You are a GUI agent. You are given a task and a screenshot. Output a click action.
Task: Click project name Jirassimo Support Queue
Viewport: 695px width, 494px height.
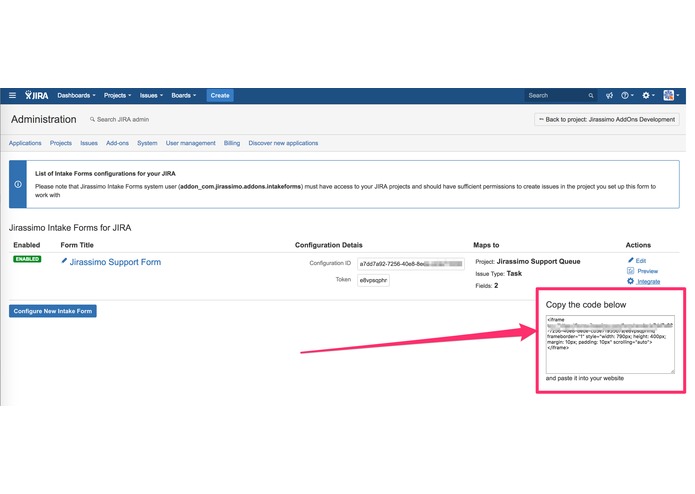pos(538,261)
